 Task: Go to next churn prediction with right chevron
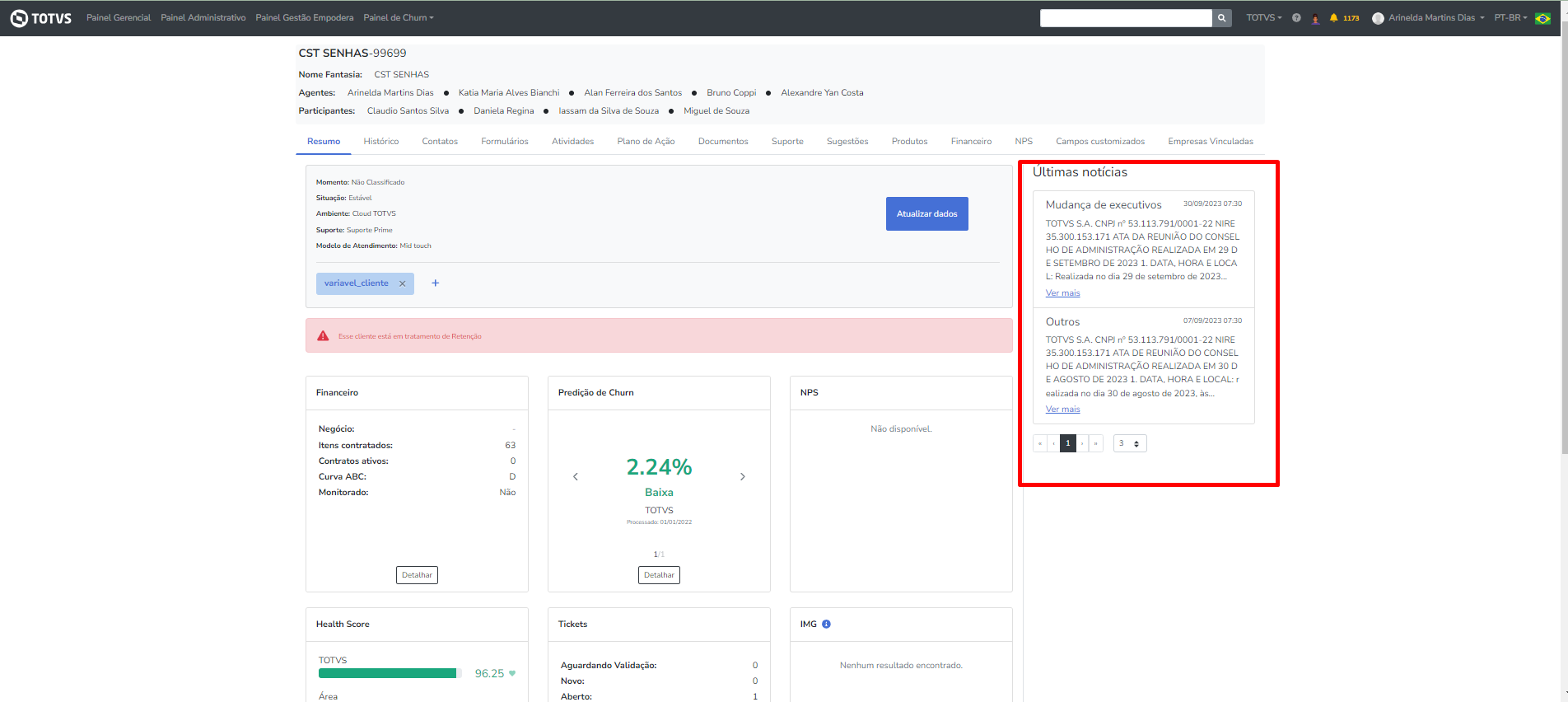[x=743, y=477]
